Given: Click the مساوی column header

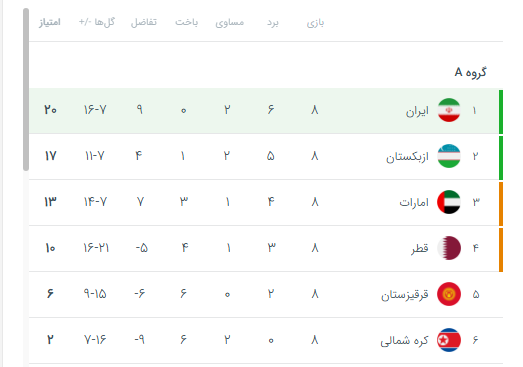Looking at the screenshot, I should (x=229, y=22).
